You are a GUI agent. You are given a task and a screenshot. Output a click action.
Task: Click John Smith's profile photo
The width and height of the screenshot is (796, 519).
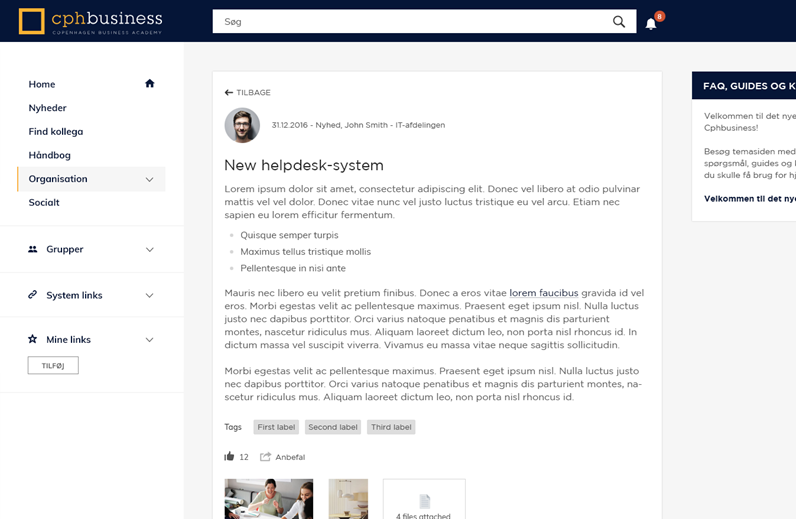tap(242, 125)
